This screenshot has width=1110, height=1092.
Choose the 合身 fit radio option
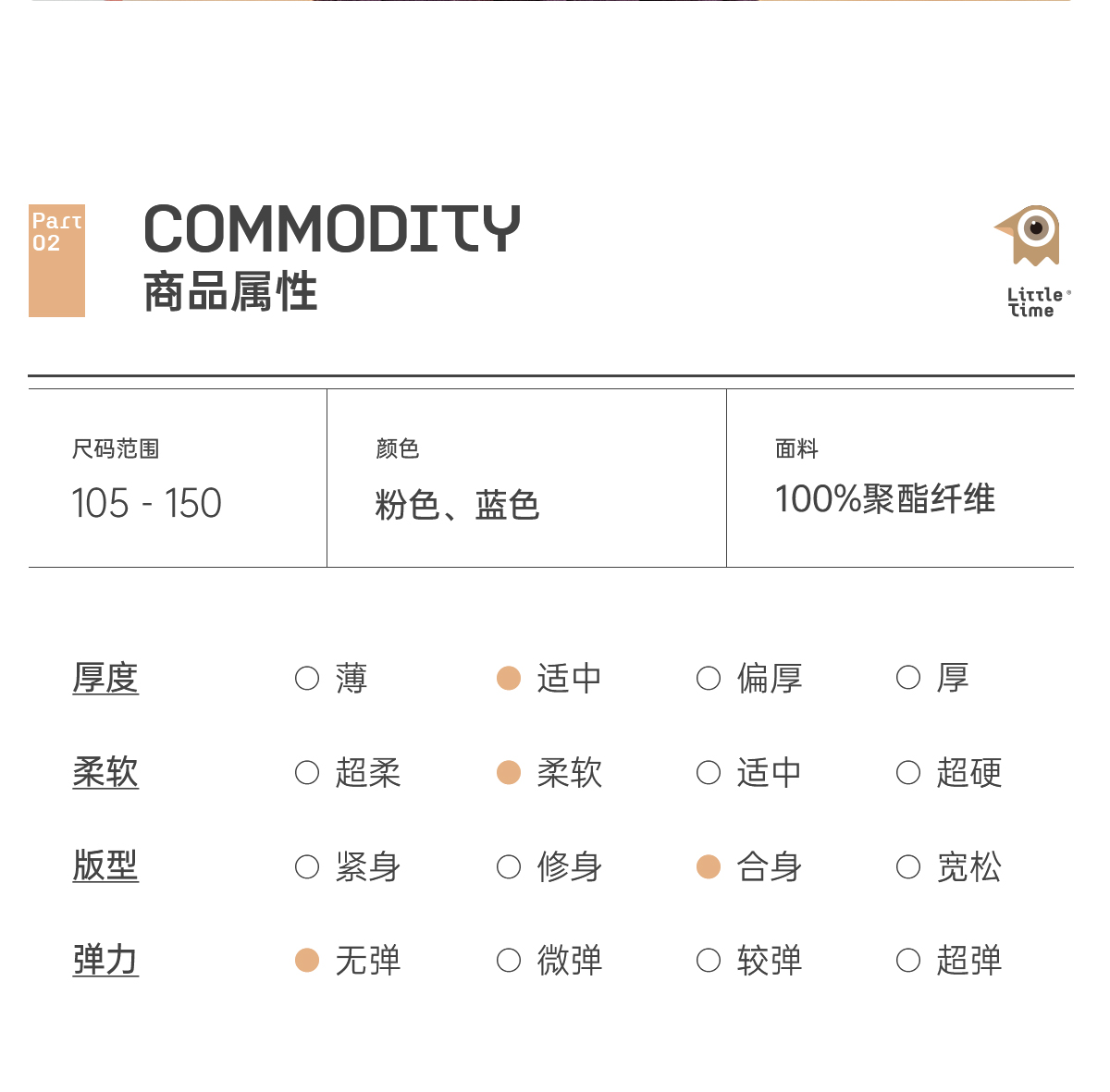pos(709,867)
